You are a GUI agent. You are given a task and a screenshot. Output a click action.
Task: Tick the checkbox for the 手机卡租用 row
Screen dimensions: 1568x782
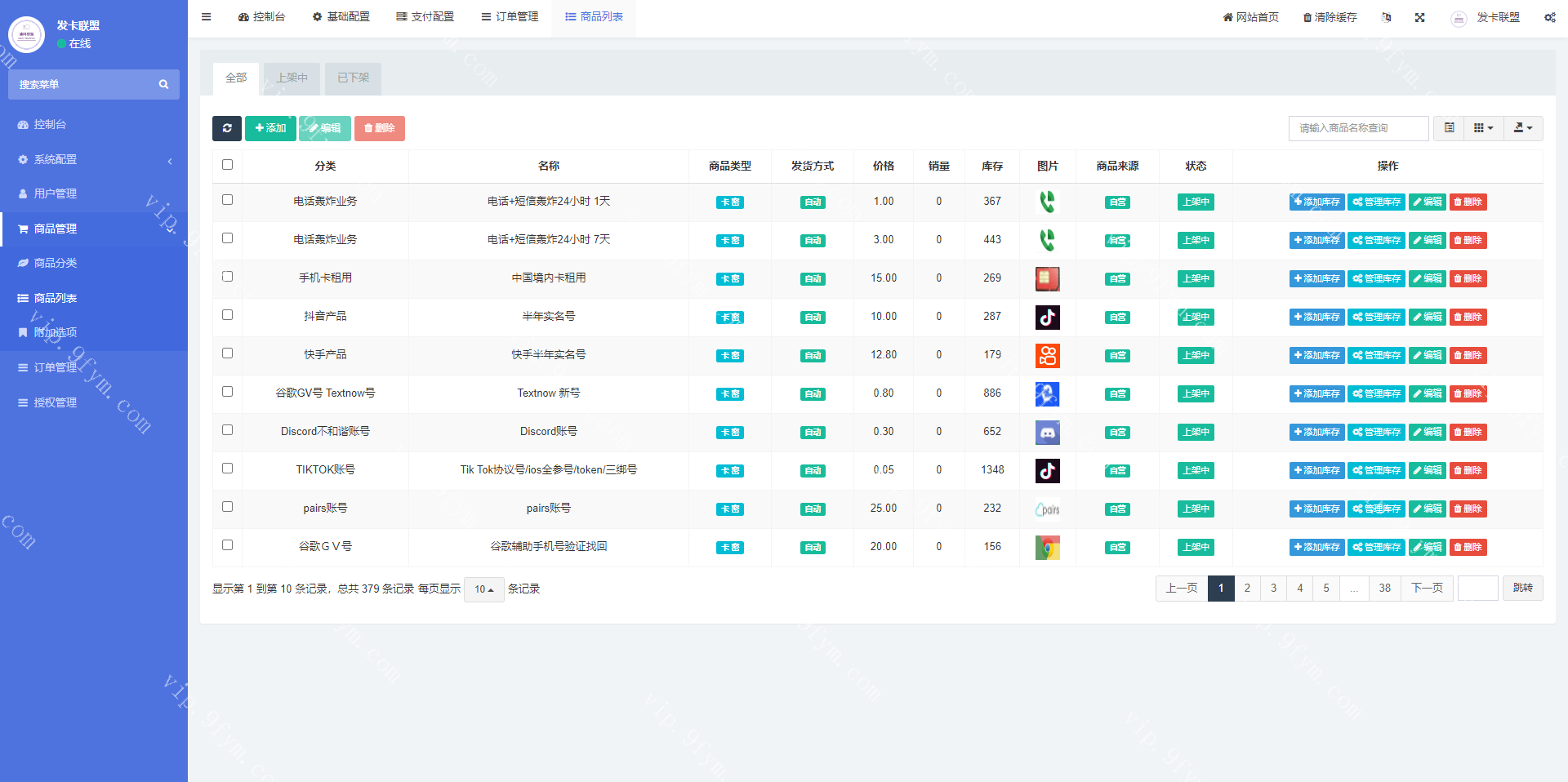point(227,277)
